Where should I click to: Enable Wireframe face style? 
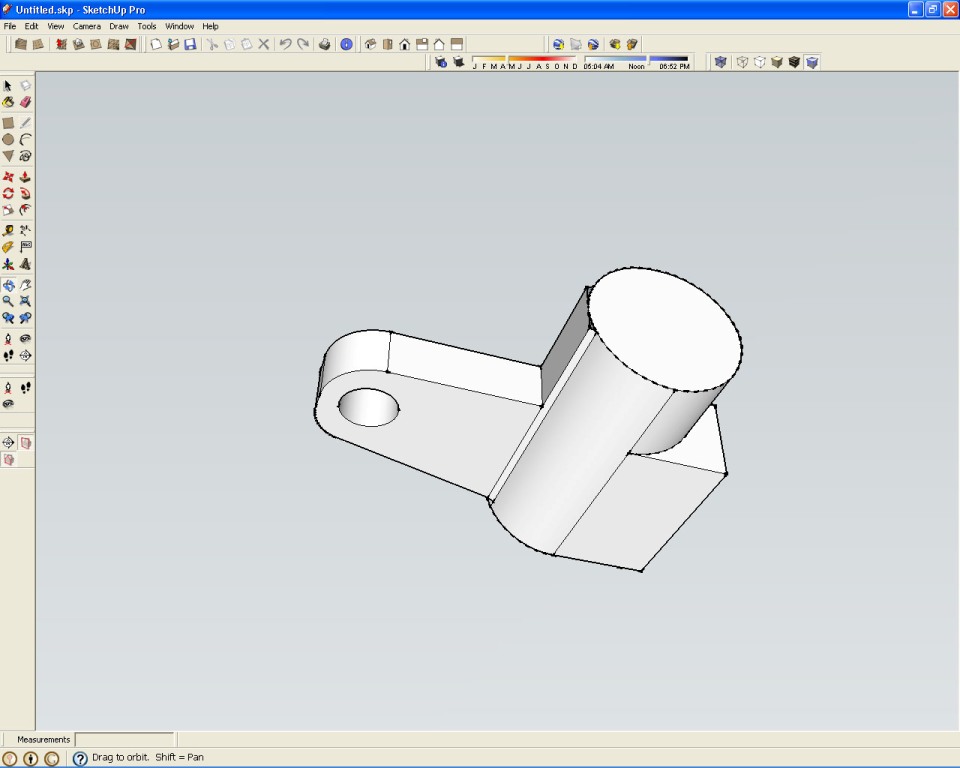742,62
